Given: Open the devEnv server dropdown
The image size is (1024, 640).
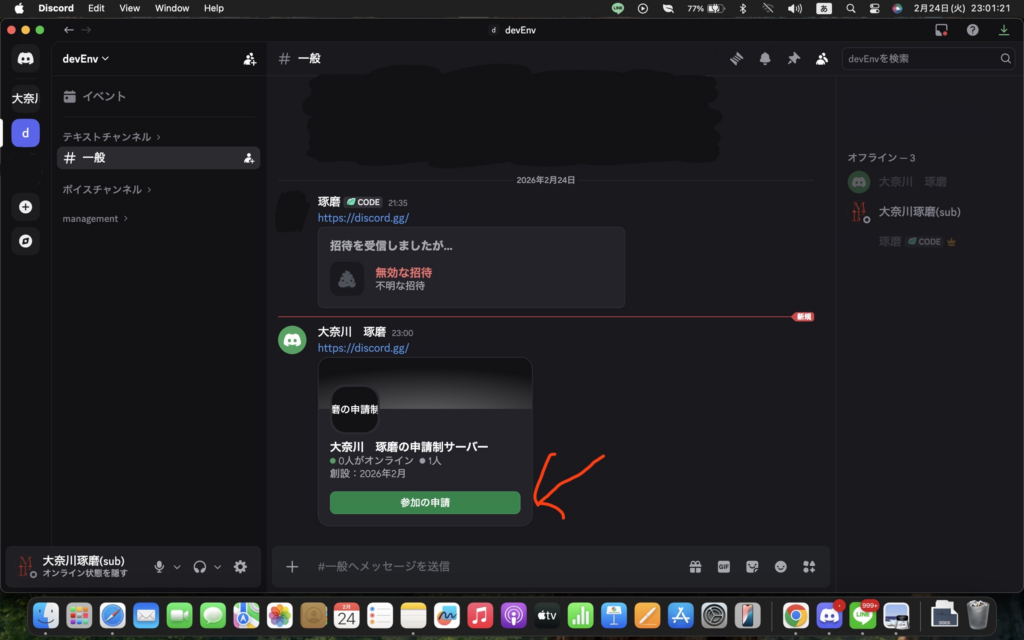Looking at the screenshot, I should coord(86,59).
